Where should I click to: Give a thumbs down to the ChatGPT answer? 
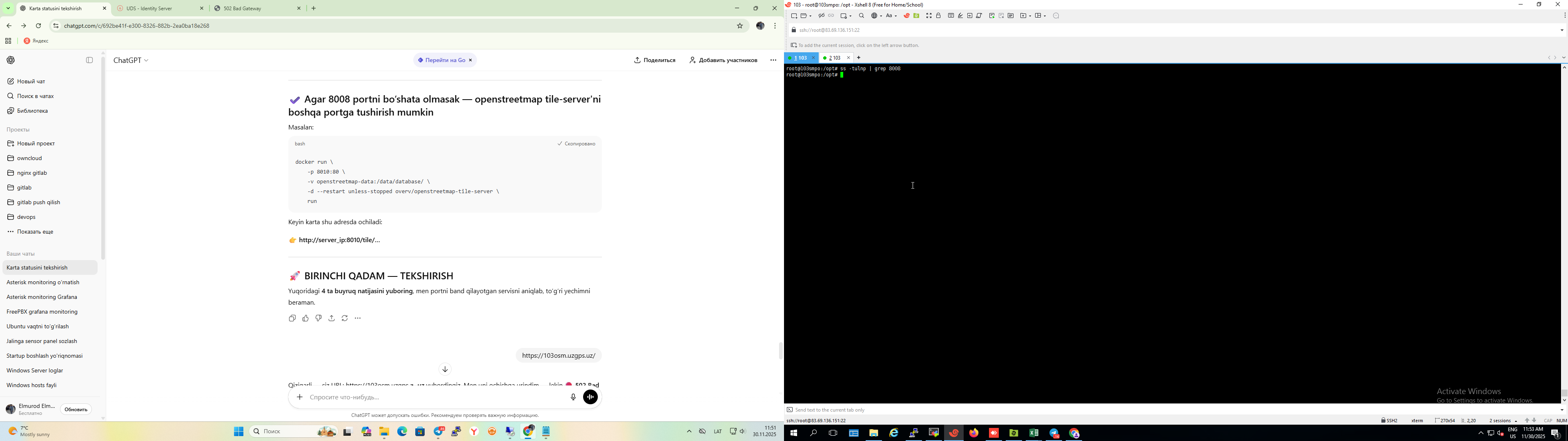[x=318, y=318]
